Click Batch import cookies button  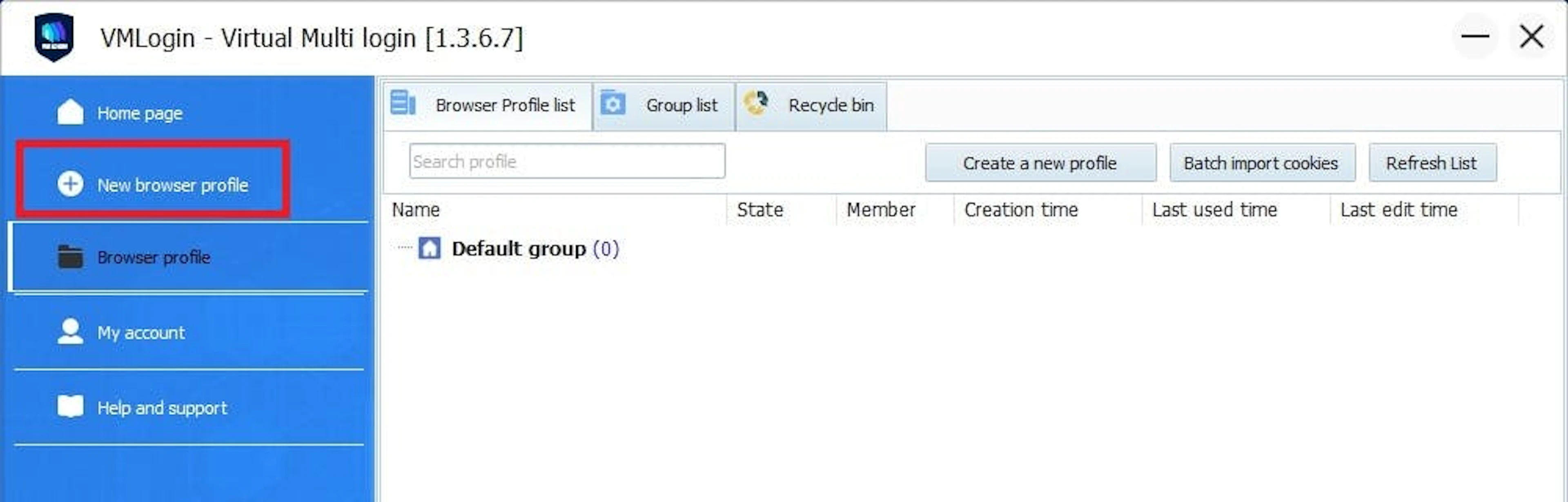tap(1262, 163)
